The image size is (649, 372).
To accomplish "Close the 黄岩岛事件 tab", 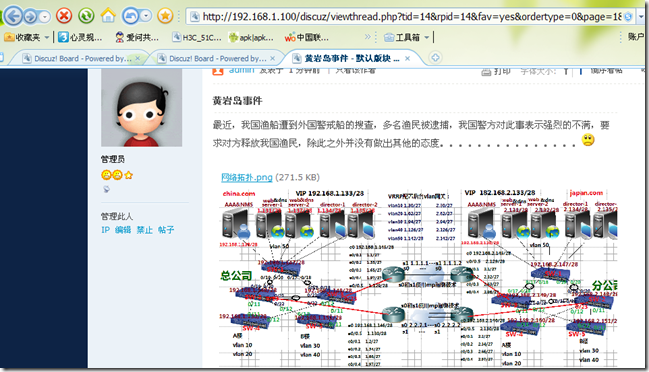I will coord(407,58).
